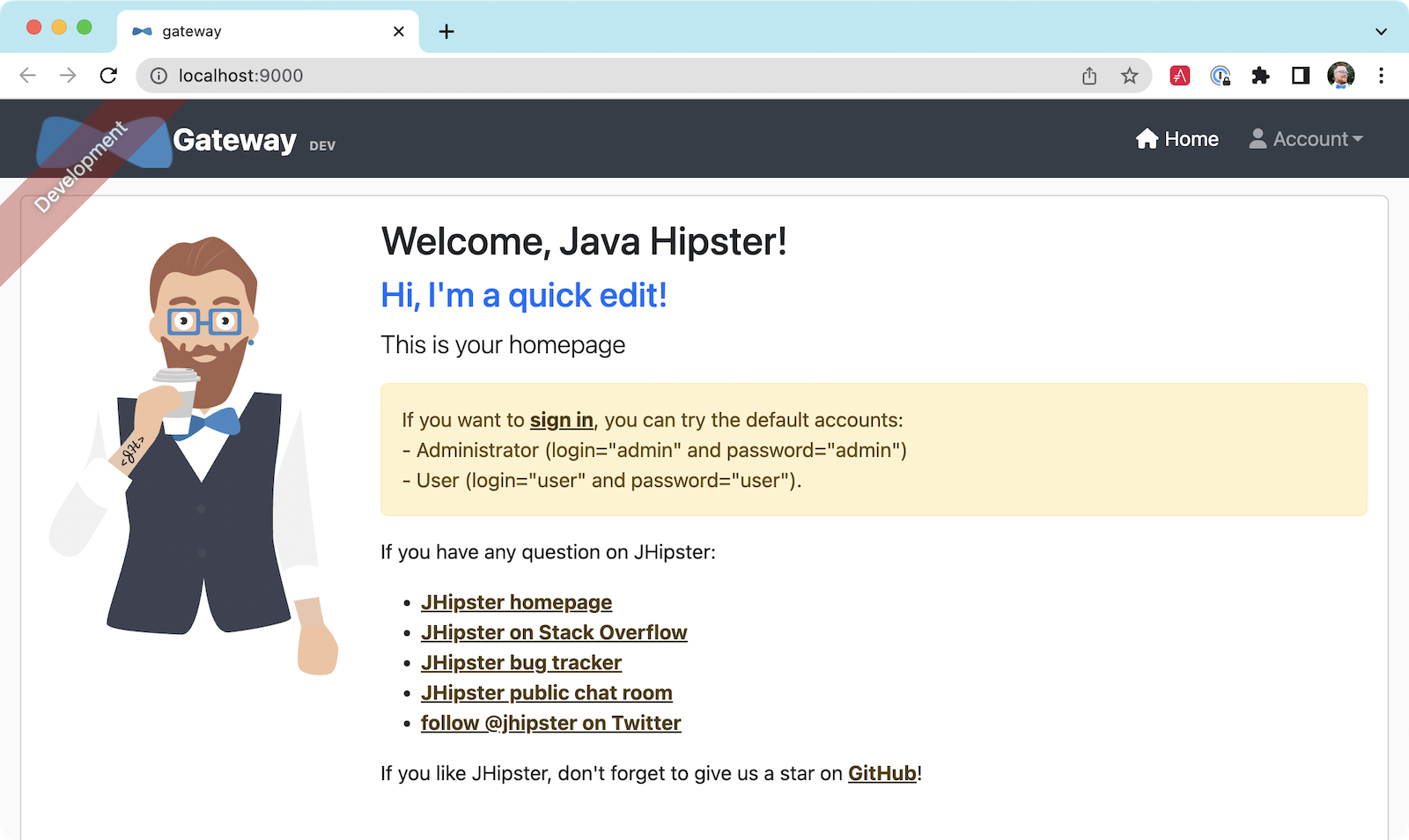Click the red Angular DevTools extension icon
Viewport: 1409px width, 840px height.
tap(1180, 76)
